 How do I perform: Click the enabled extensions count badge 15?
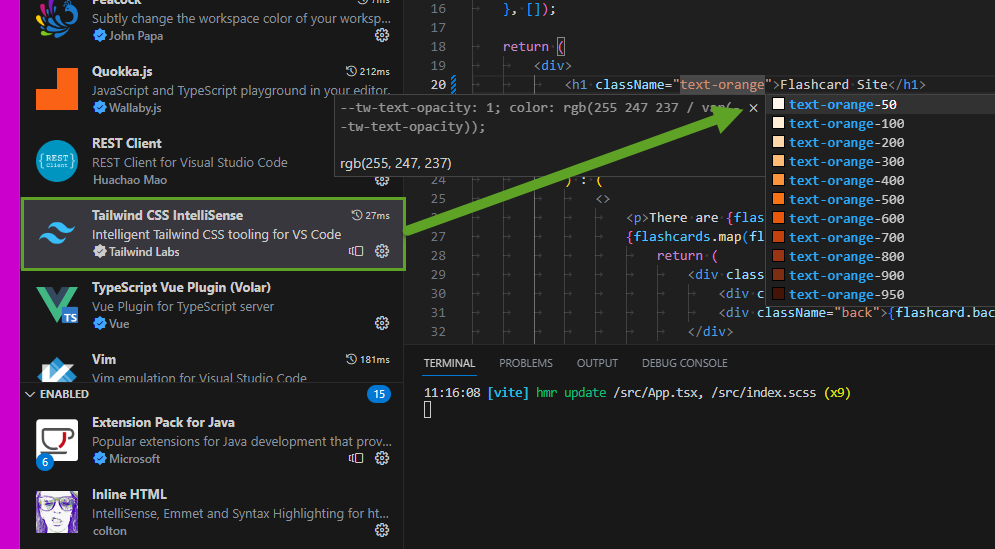coord(379,394)
